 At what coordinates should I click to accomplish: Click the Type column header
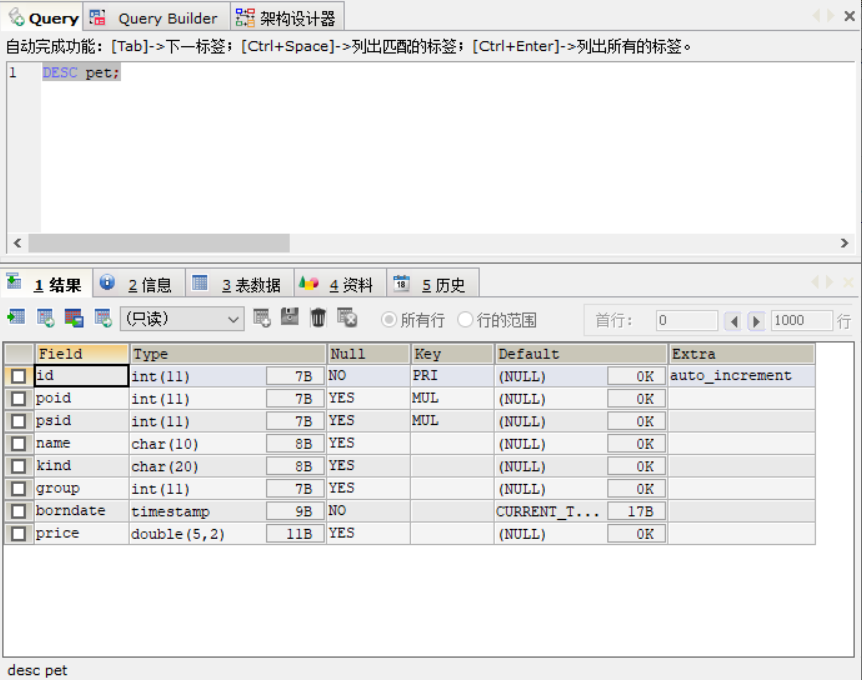pos(228,354)
